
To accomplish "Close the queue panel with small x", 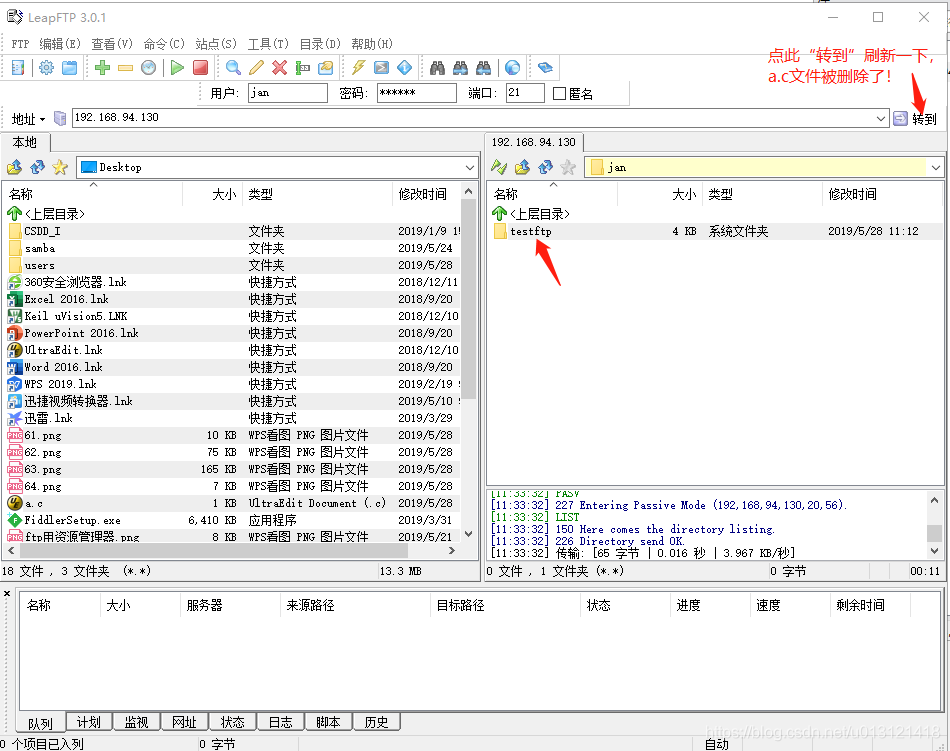I will pos(7,594).
